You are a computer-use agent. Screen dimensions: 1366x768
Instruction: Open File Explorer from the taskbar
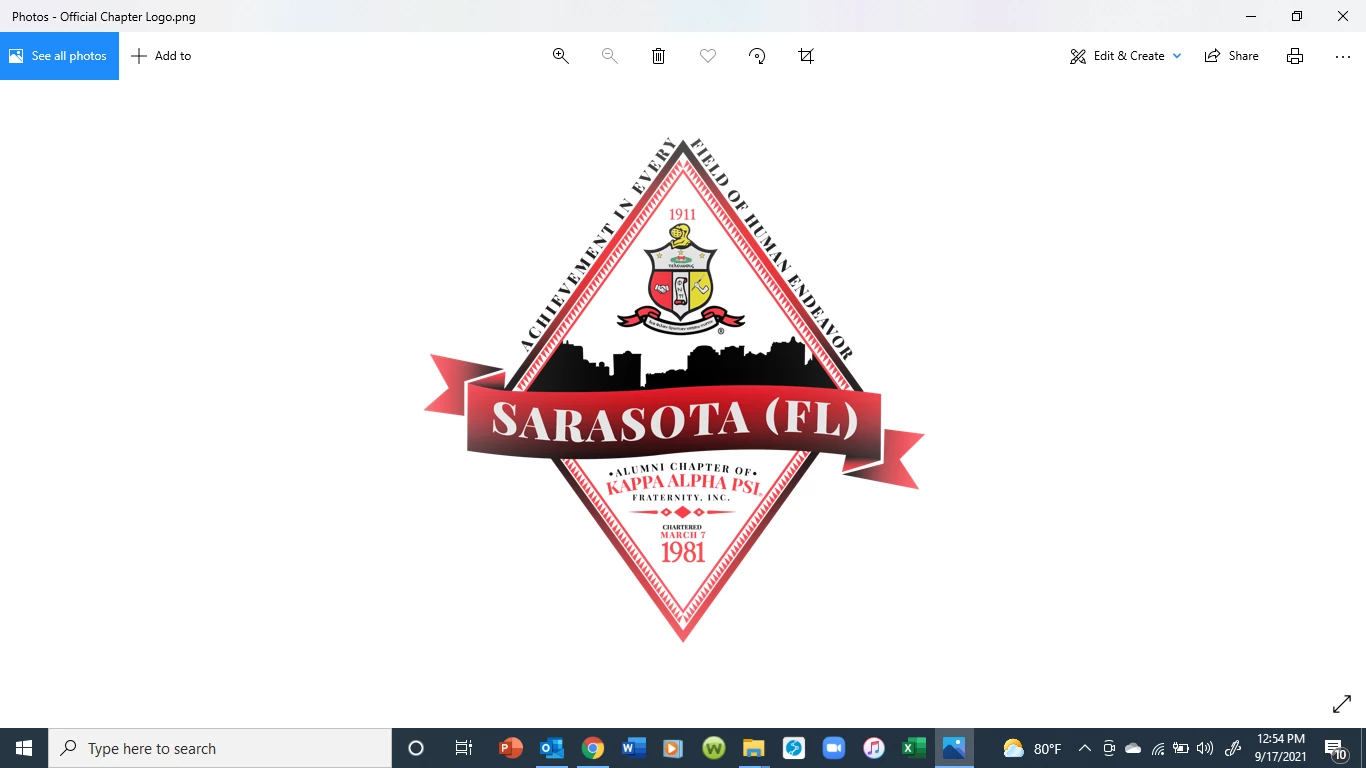tap(753, 748)
